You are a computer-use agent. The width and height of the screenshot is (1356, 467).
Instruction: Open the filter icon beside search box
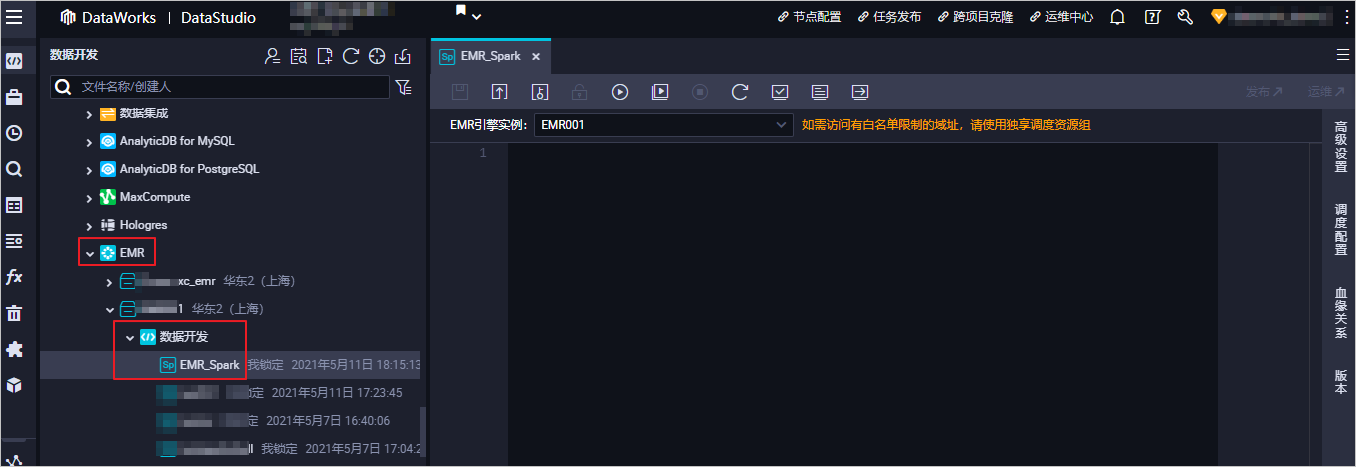403,87
